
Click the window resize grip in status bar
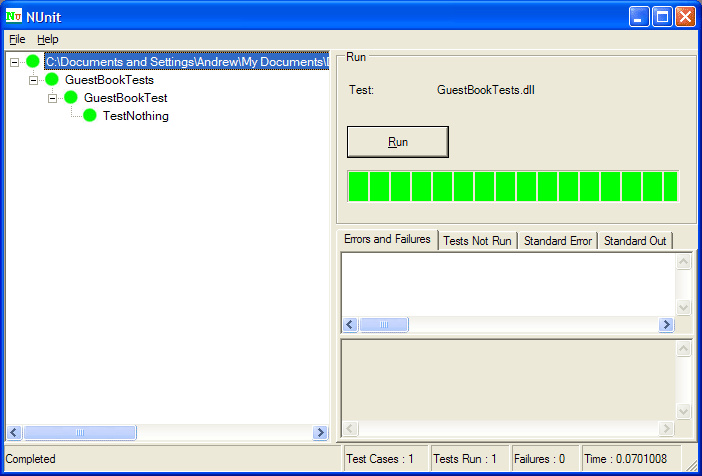click(691, 465)
